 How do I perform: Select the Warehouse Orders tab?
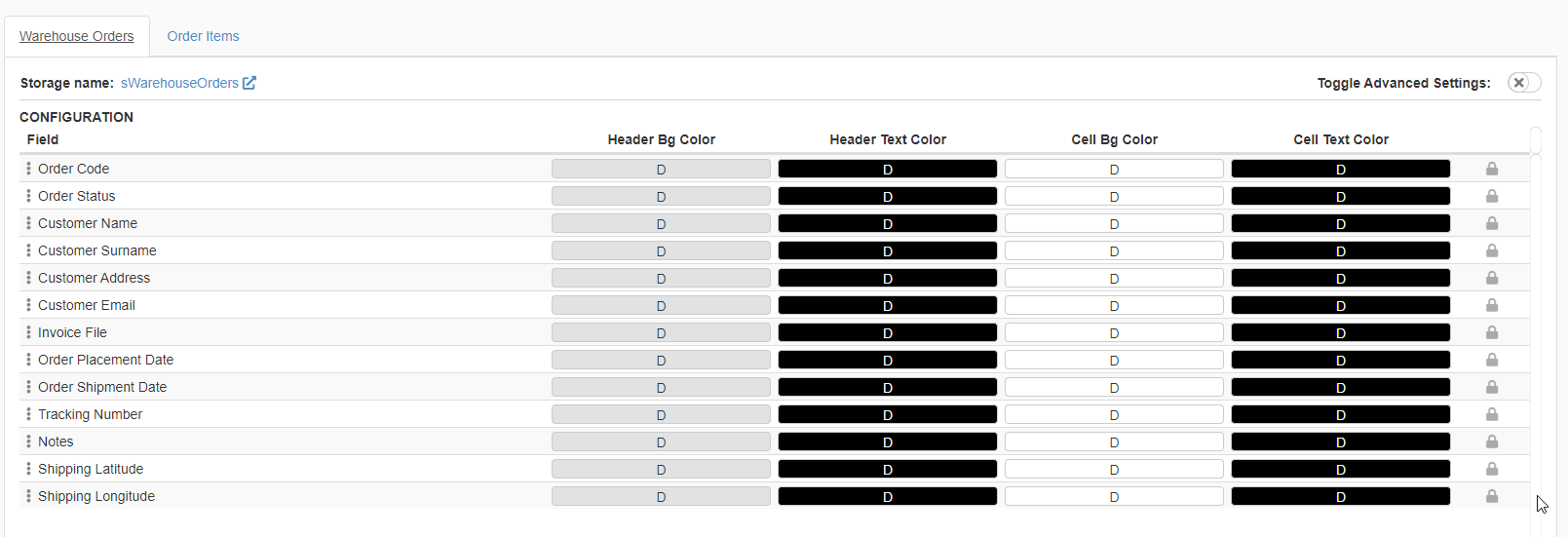tap(77, 36)
